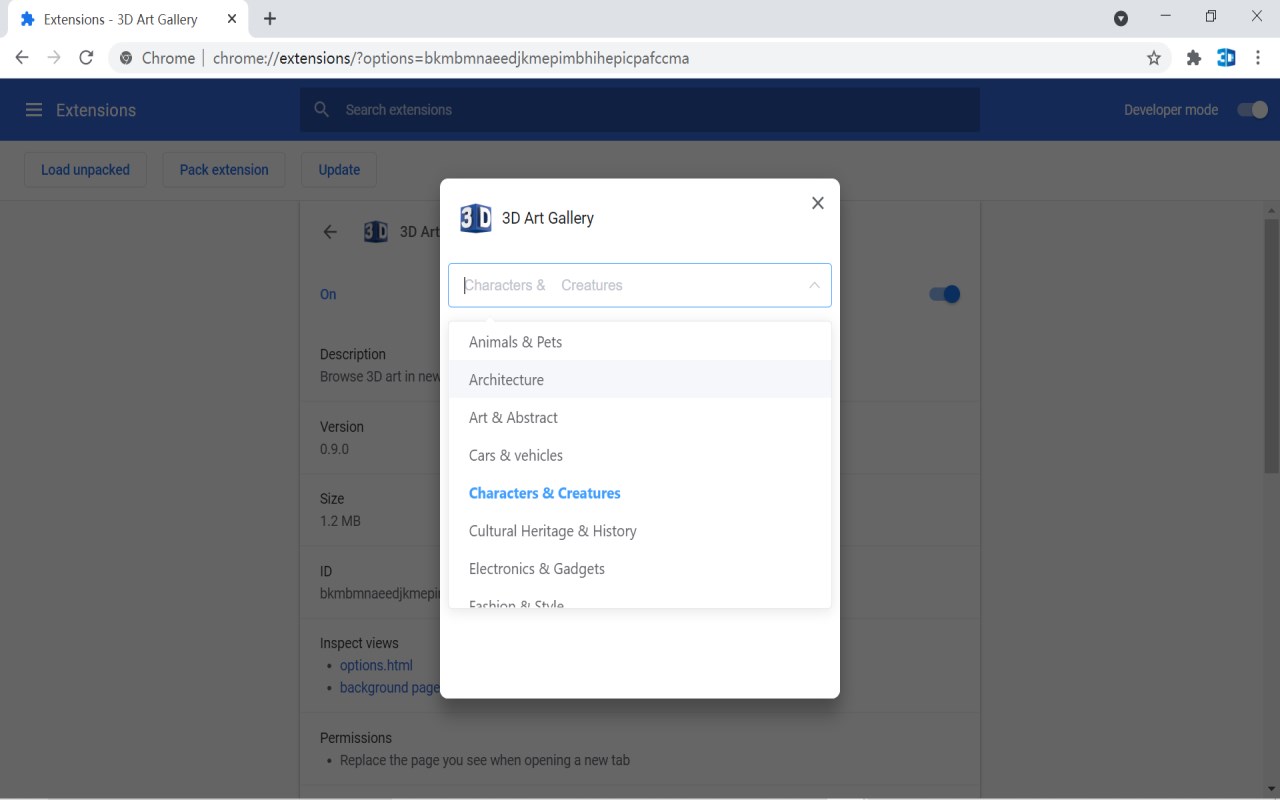The width and height of the screenshot is (1280, 800).
Task: Pick Electronics & Gadgets option
Action: (x=640, y=570)
